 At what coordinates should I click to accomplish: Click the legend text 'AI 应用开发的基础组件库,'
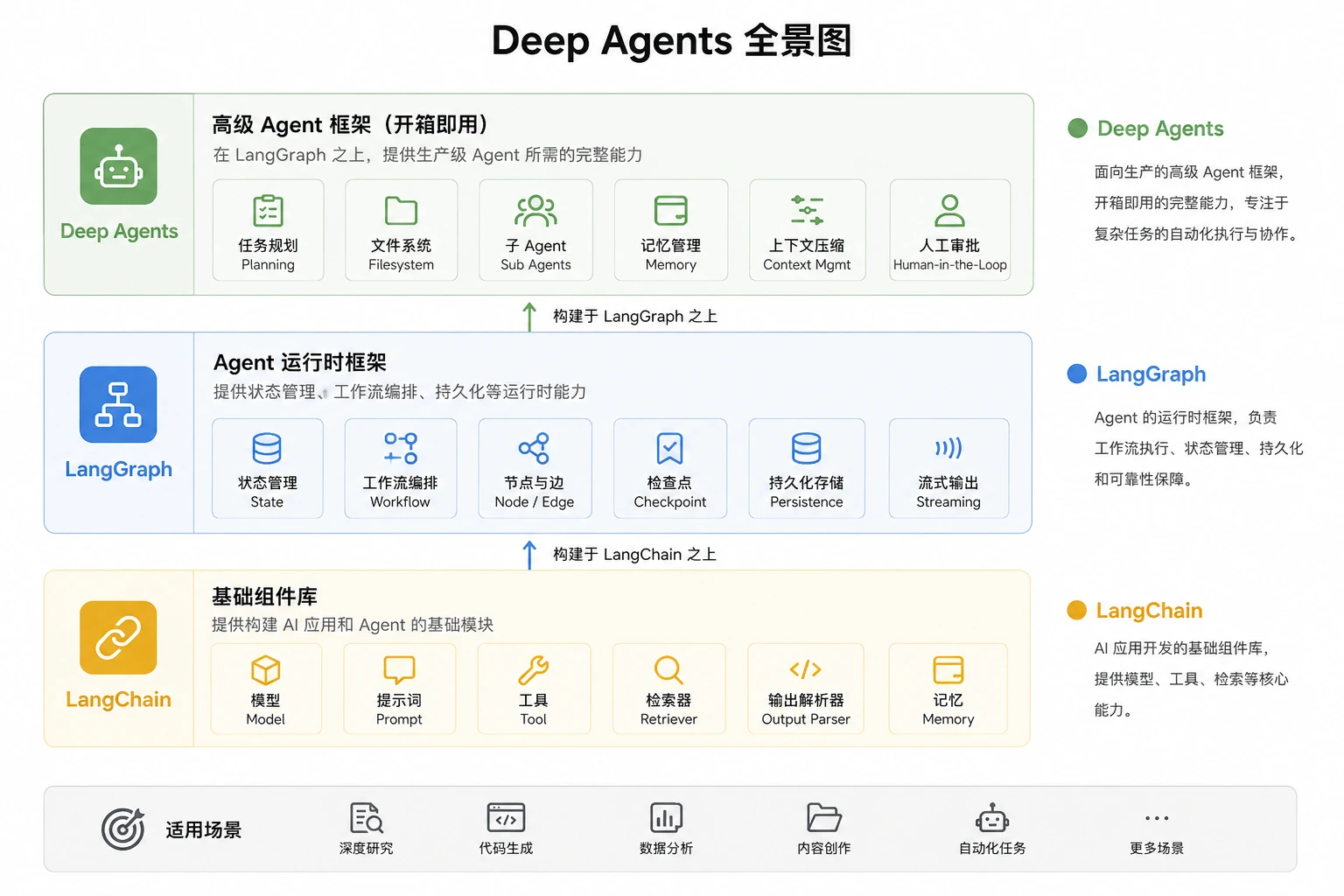[1181, 647]
